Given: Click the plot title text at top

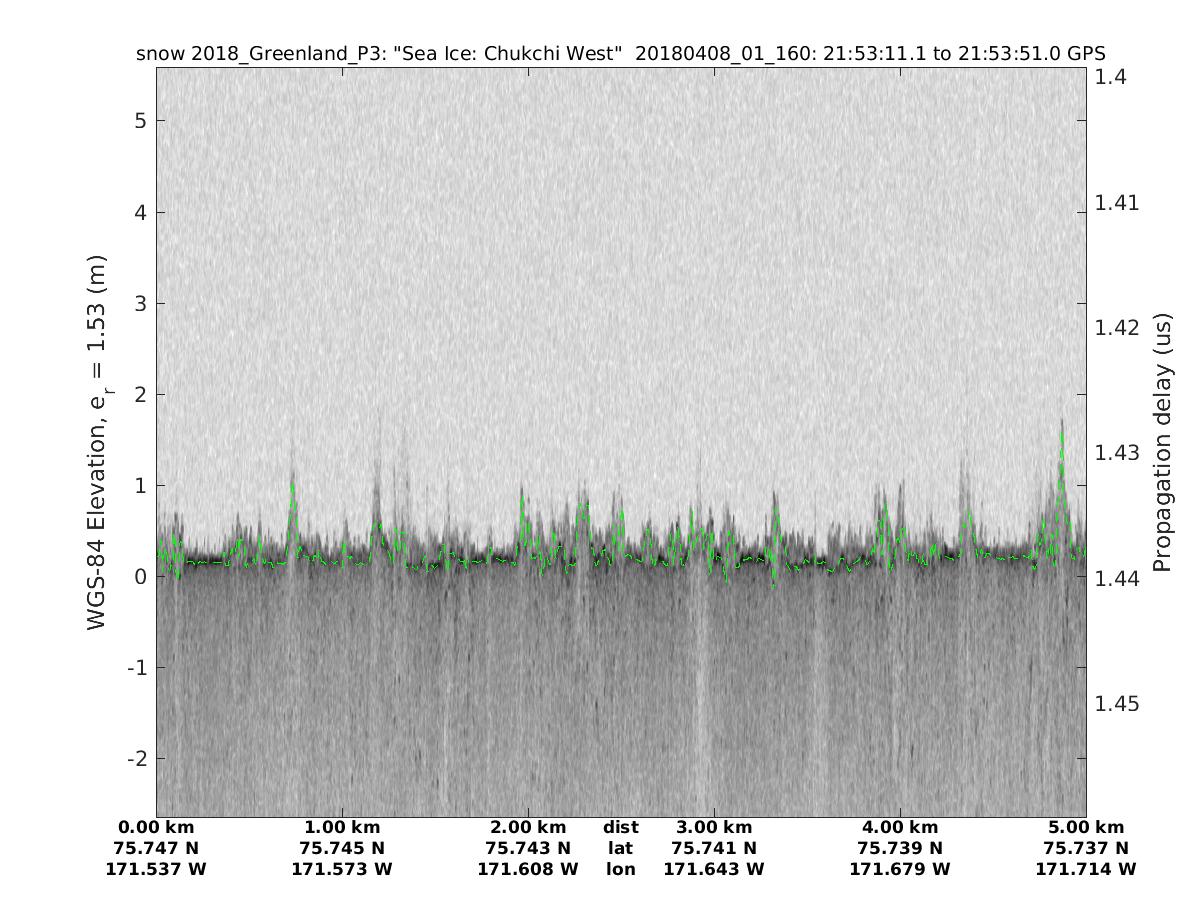Looking at the screenshot, I should [620, 54].
